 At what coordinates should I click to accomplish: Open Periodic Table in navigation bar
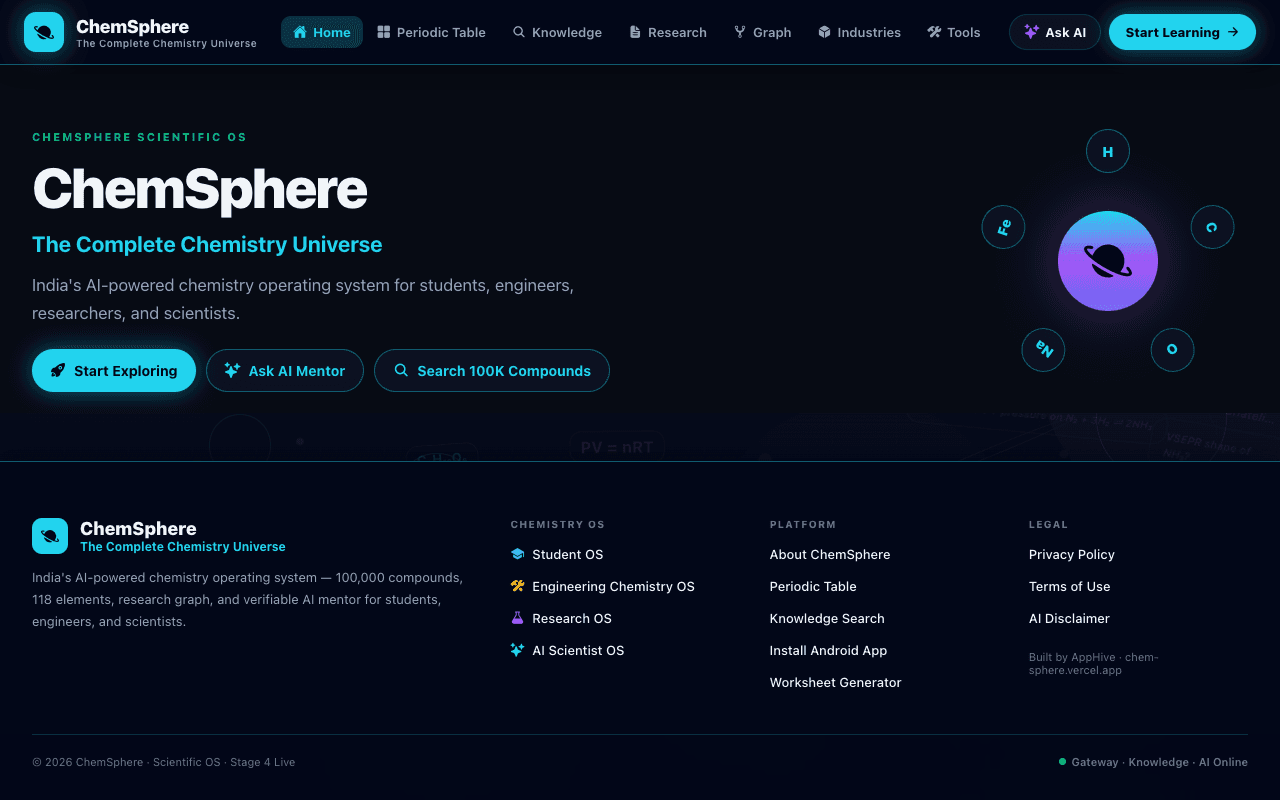(431, 32)
